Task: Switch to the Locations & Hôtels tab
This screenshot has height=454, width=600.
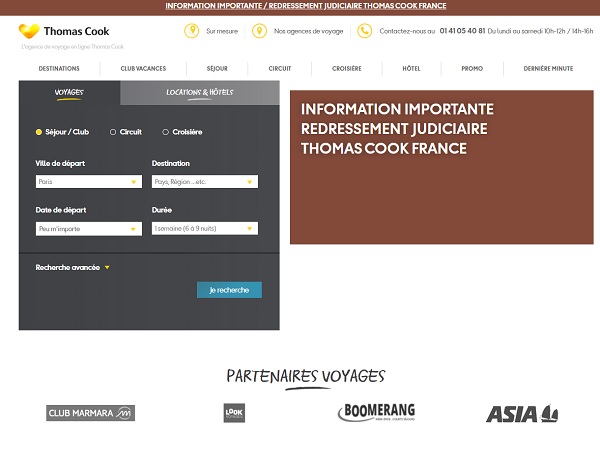Action: tap(199, 93)
